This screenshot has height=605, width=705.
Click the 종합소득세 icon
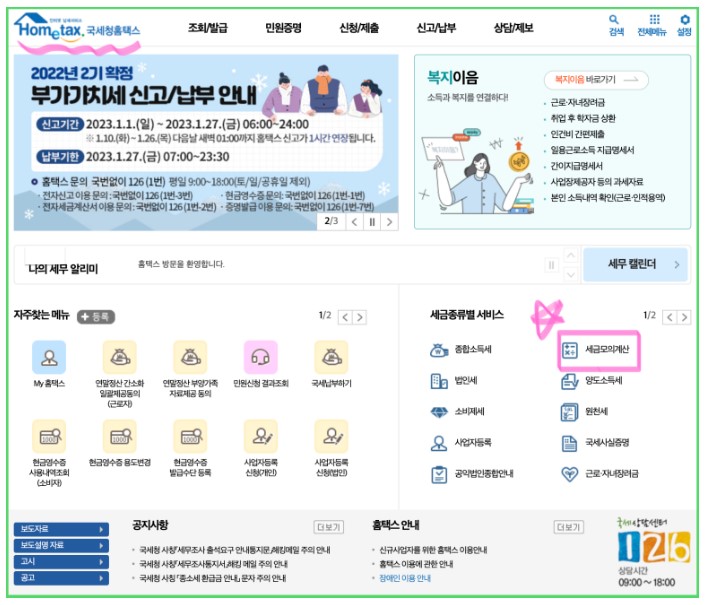point(439,349)
